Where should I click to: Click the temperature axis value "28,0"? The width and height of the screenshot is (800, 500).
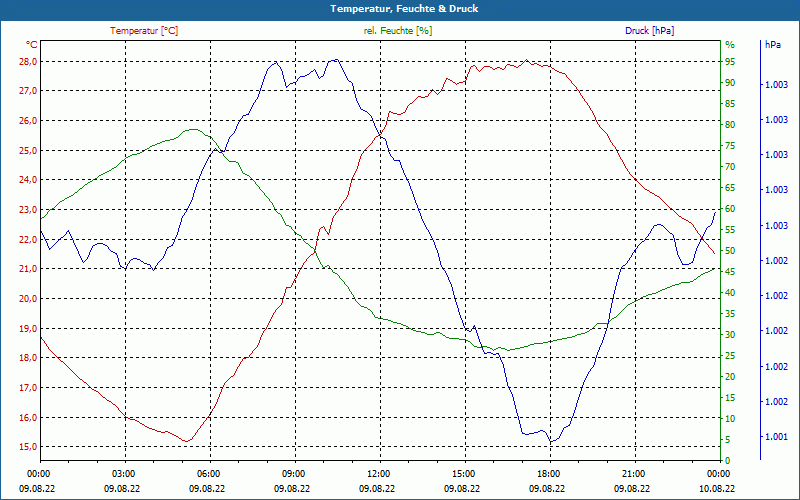(28, 62)
